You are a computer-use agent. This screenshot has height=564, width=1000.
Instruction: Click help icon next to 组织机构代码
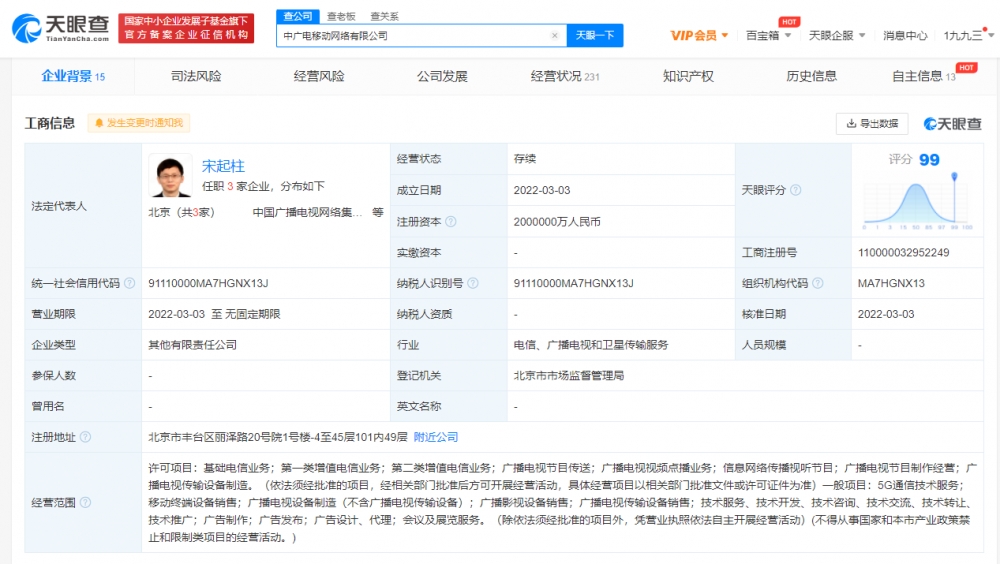(x=818, y=283)
